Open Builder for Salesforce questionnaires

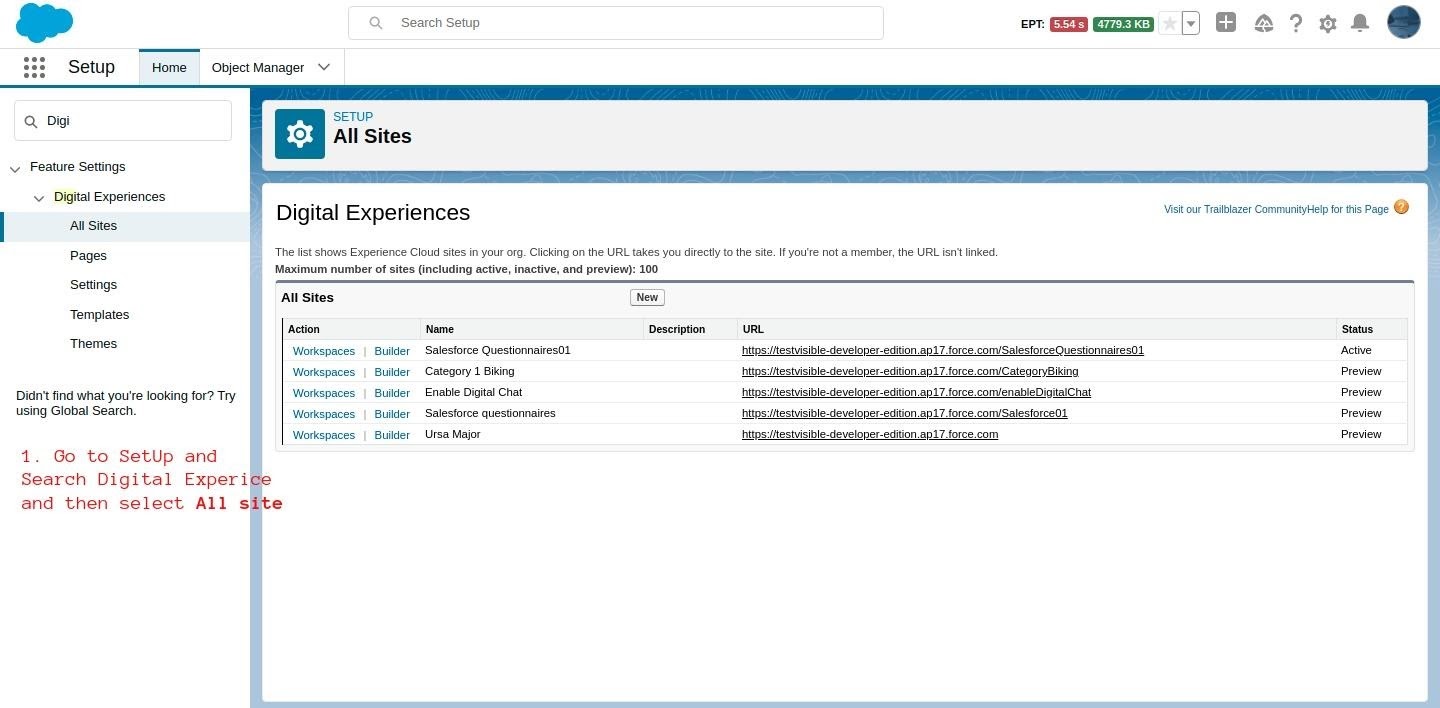pyautogui.click(x=392, y=414)
